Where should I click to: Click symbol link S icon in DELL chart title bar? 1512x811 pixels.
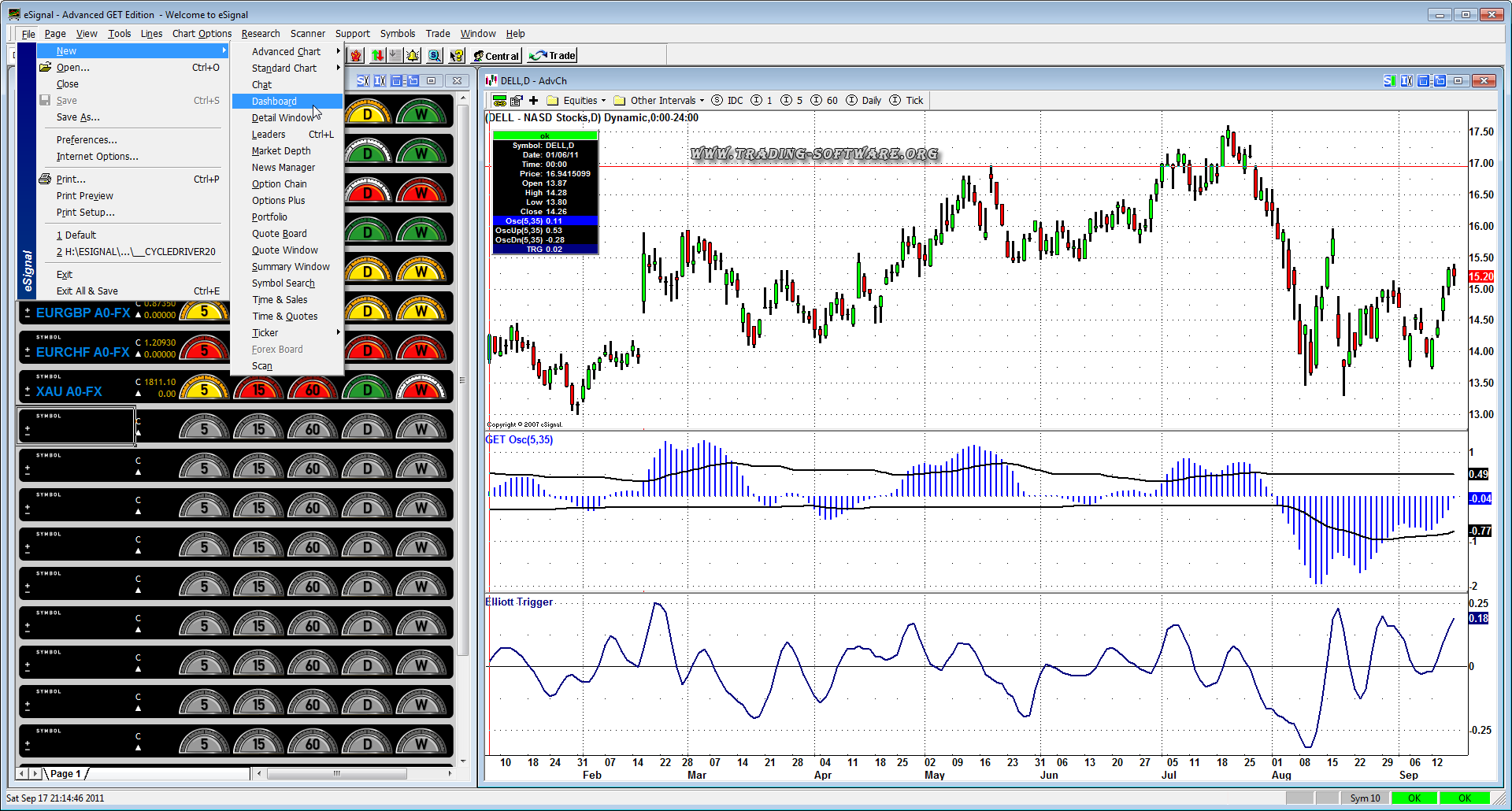1389,81
